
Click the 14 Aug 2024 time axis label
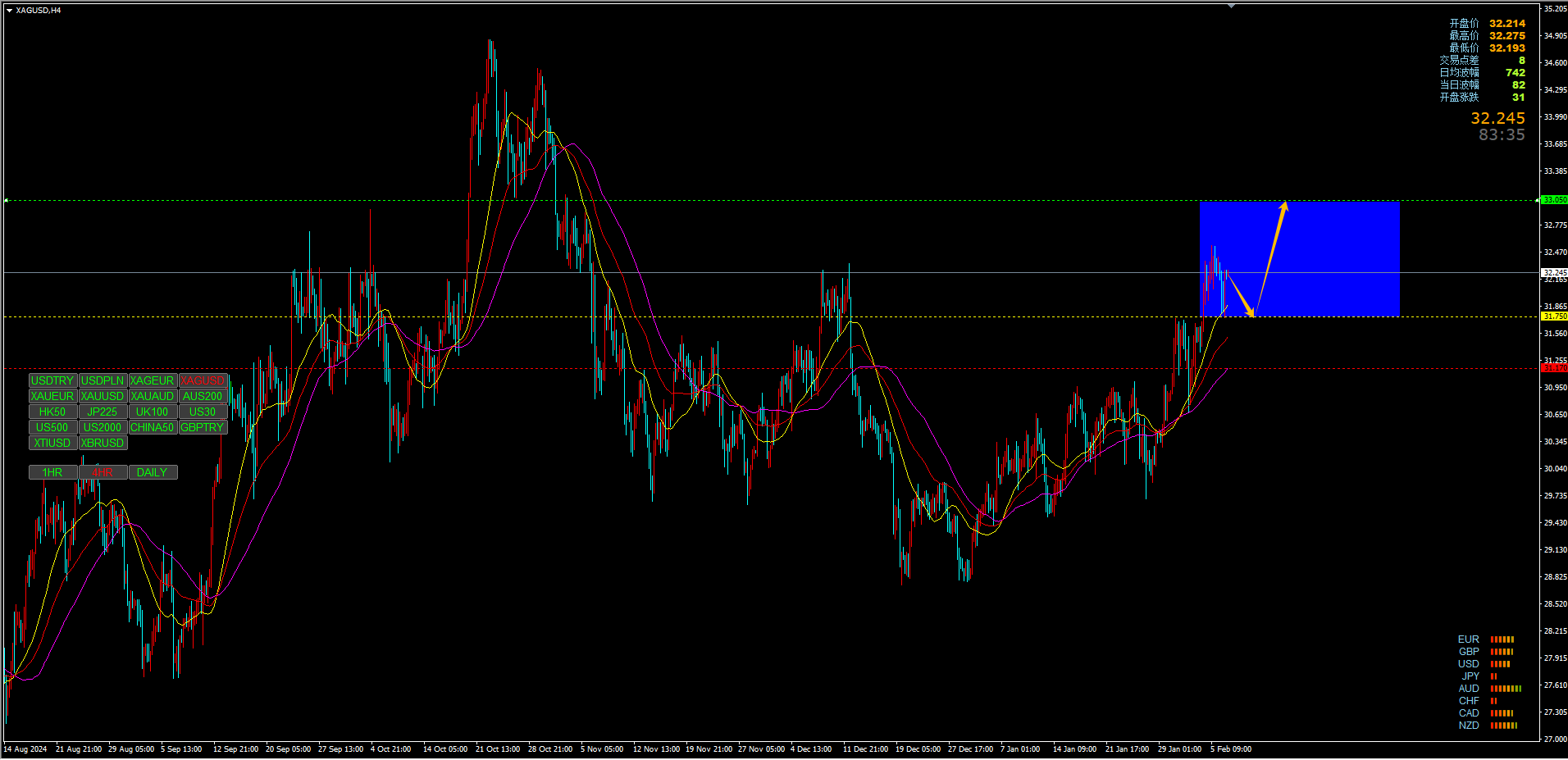[x=25, y=749]
